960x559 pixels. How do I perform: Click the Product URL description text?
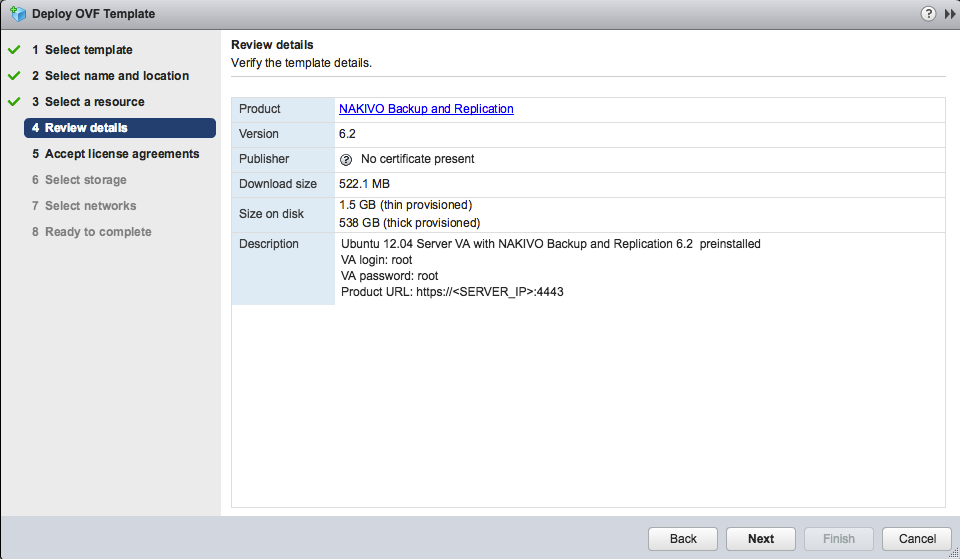[452, 292]
